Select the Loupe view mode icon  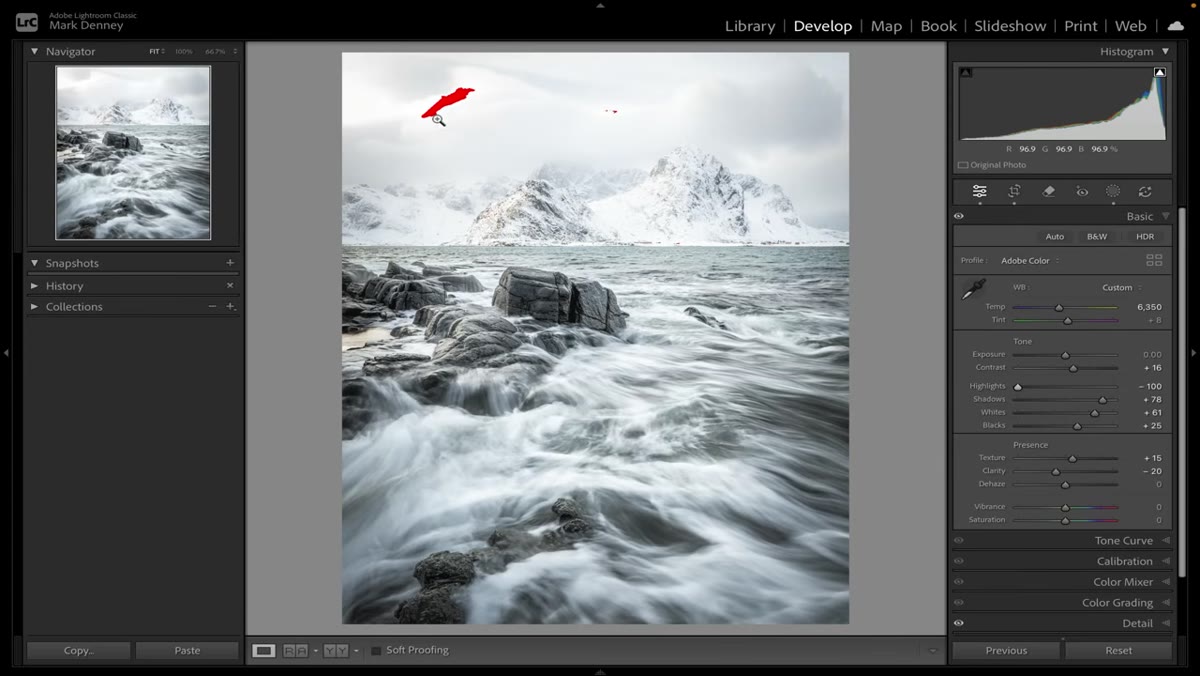[x=263, y=650]
